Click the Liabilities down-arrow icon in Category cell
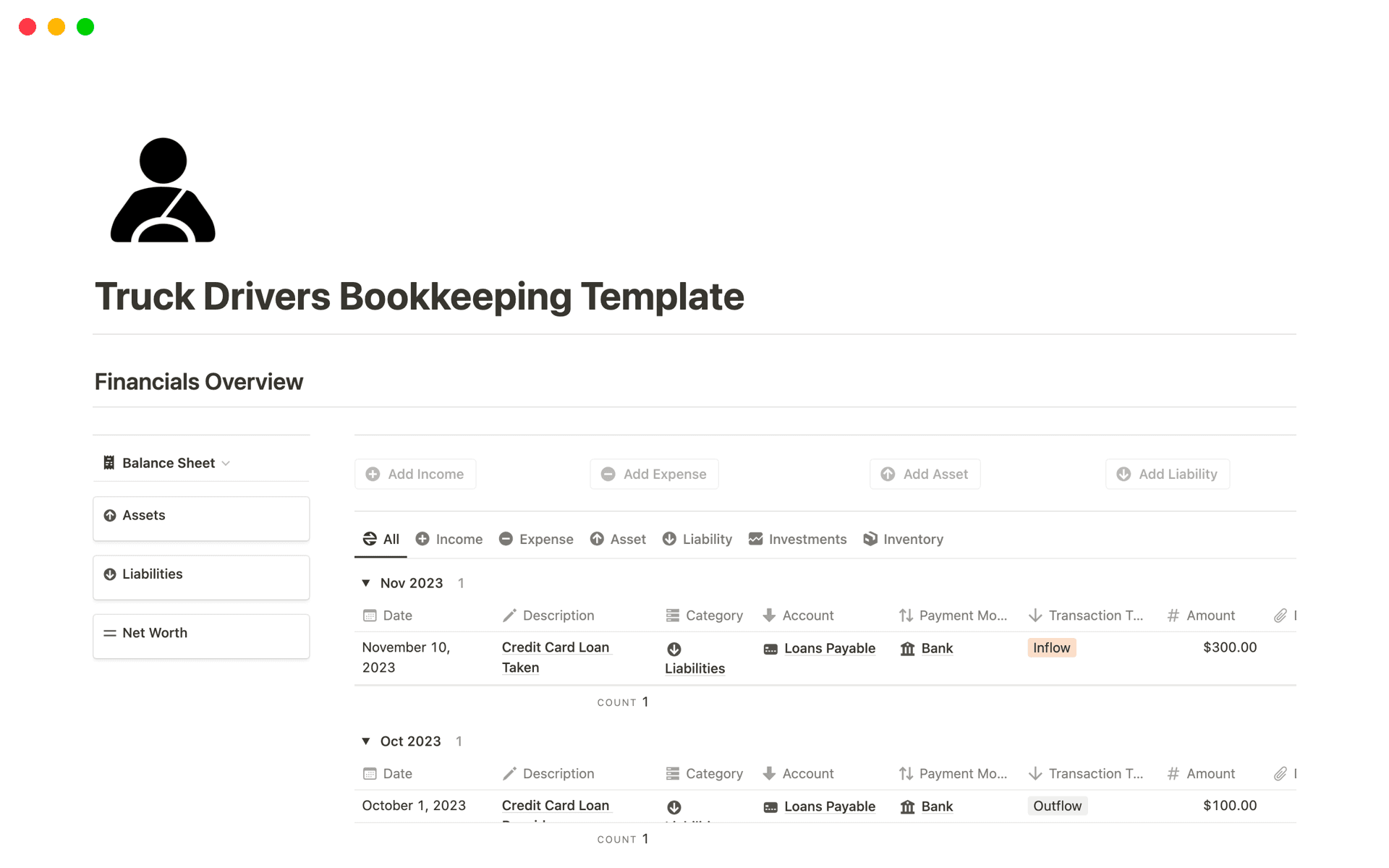This screenshot has width=1389, height=868. coord(674,650)
